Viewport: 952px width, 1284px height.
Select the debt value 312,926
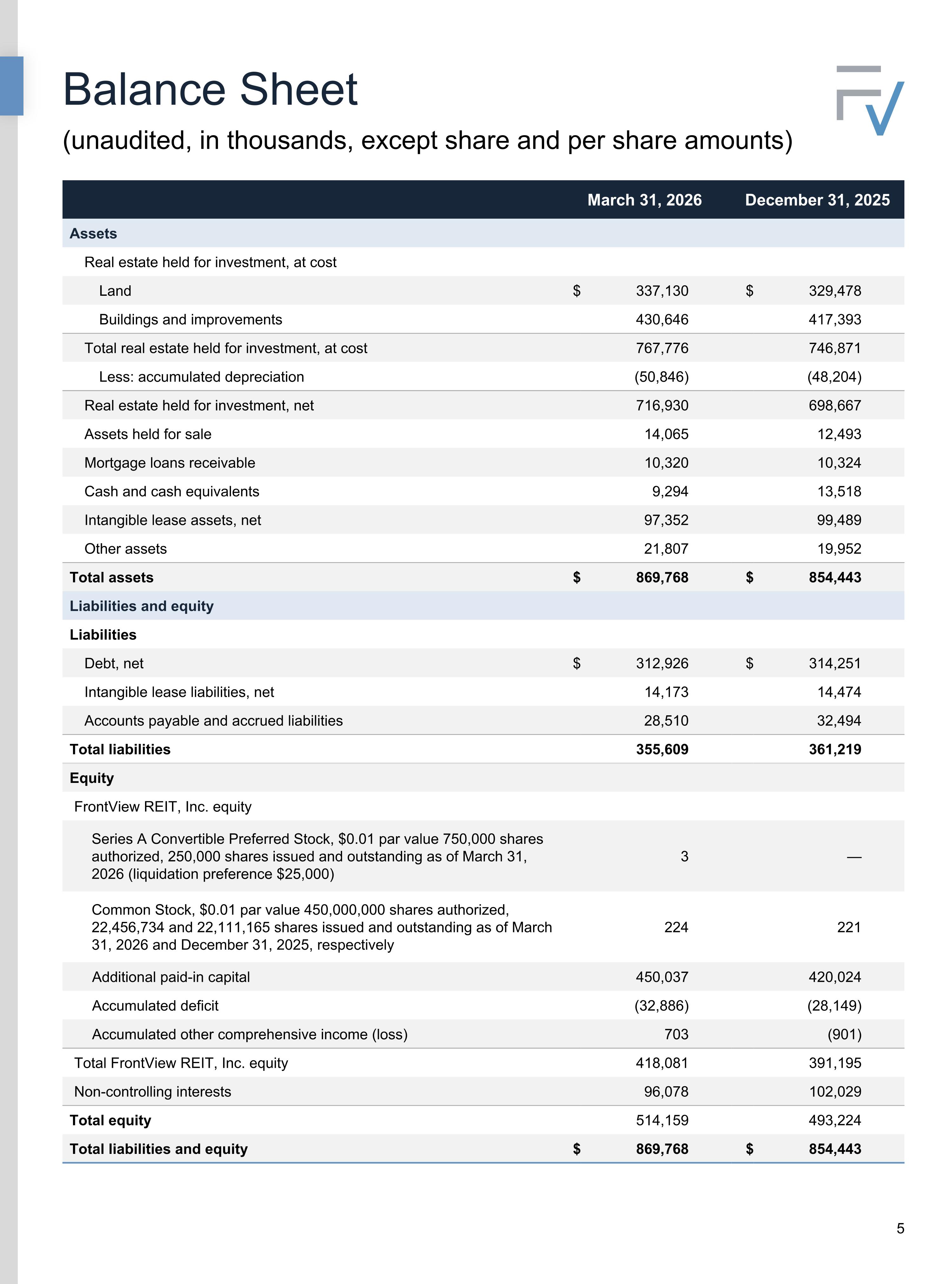662,663
